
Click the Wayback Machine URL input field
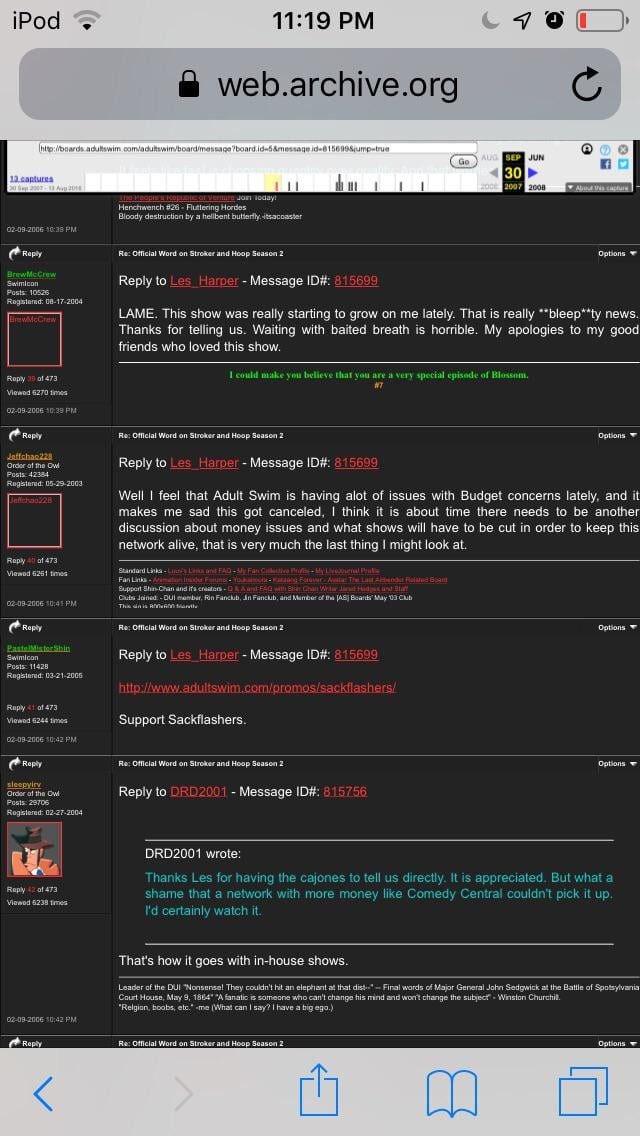[258, 149]
